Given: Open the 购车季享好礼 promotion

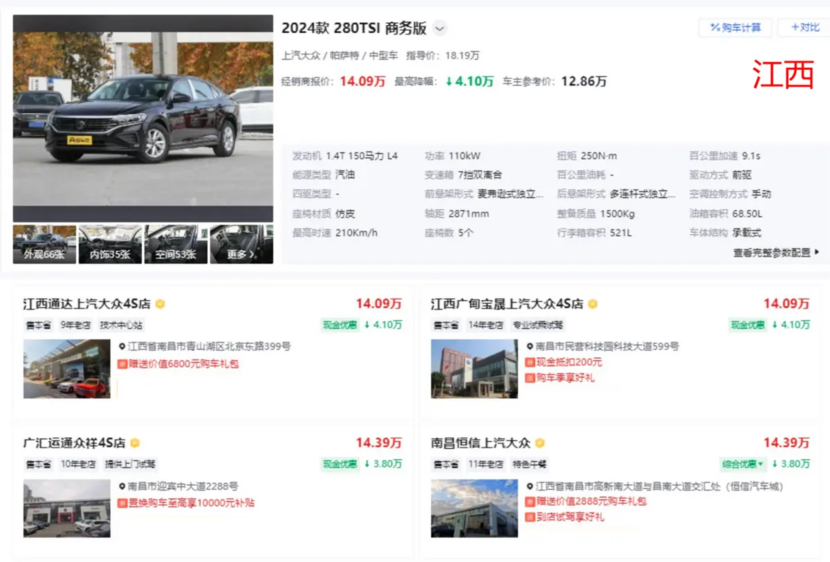Looking at the screenshot, I should 565,378.
